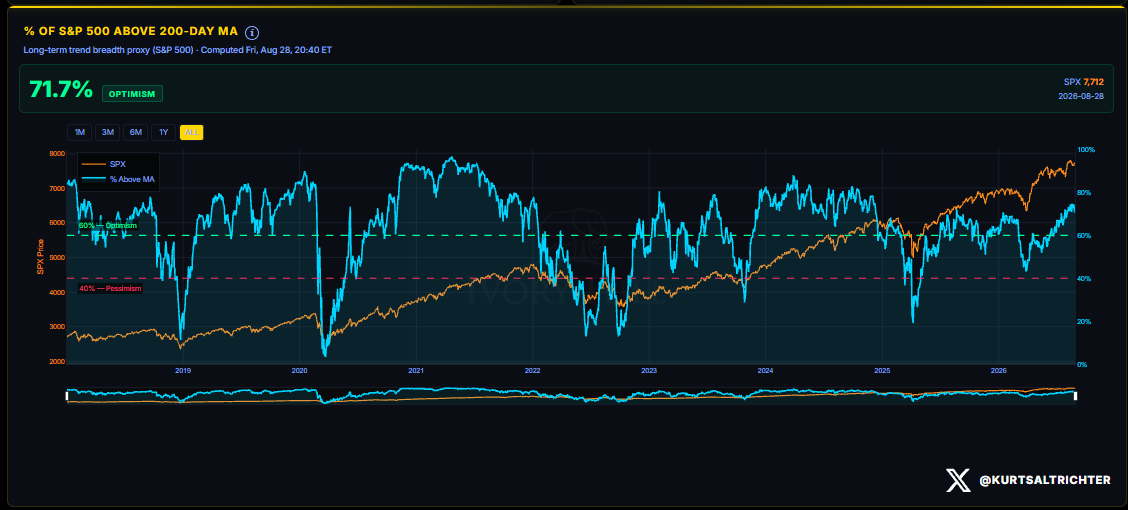Screen dimensions: 1128x510
Task: Toggle SPX series in chart legend
Action: point(106,165)
